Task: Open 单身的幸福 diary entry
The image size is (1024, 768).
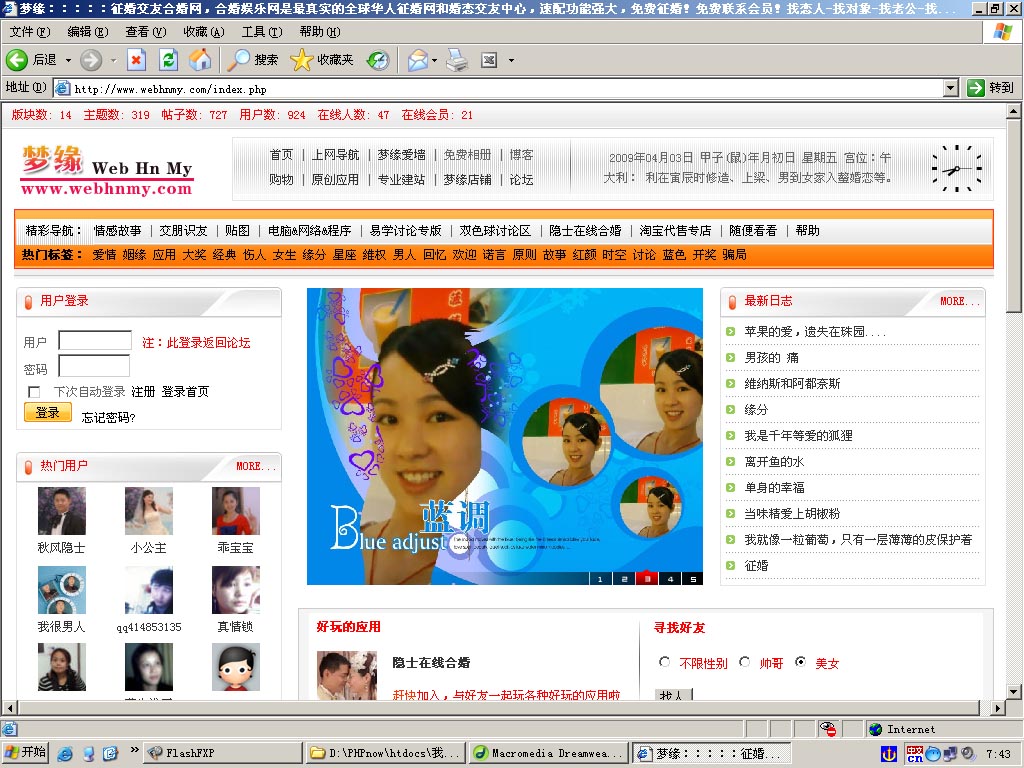Action: tap(775, 488)
